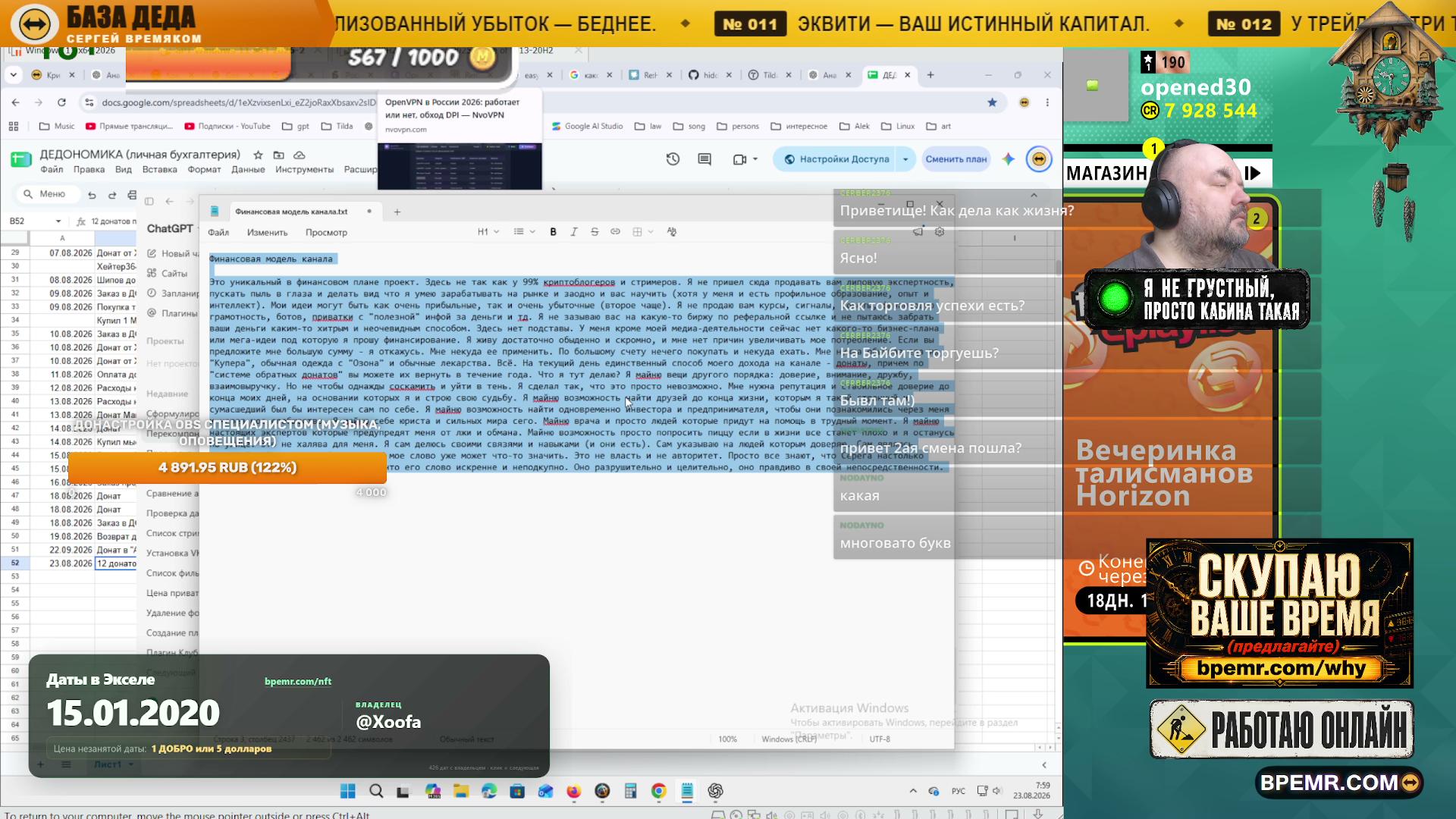Open the bpemr.com/nft link
Screen dimensions: 1456x819
(x=298, y=682)
